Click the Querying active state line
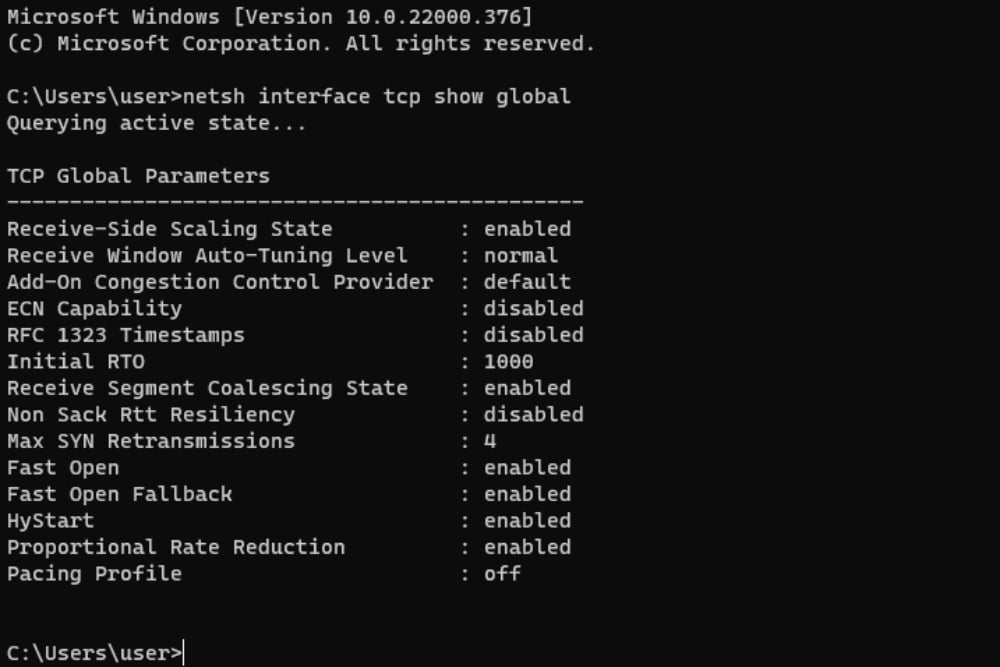 click(156, 123)
